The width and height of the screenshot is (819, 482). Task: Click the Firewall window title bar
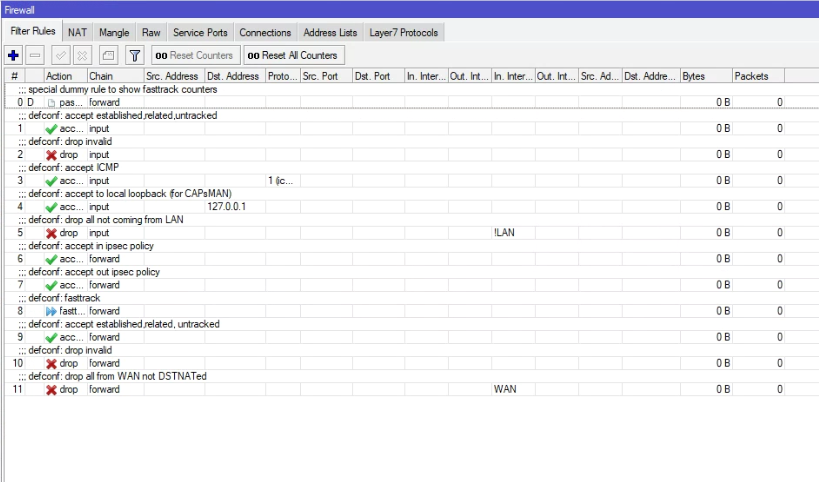point(410,9)
